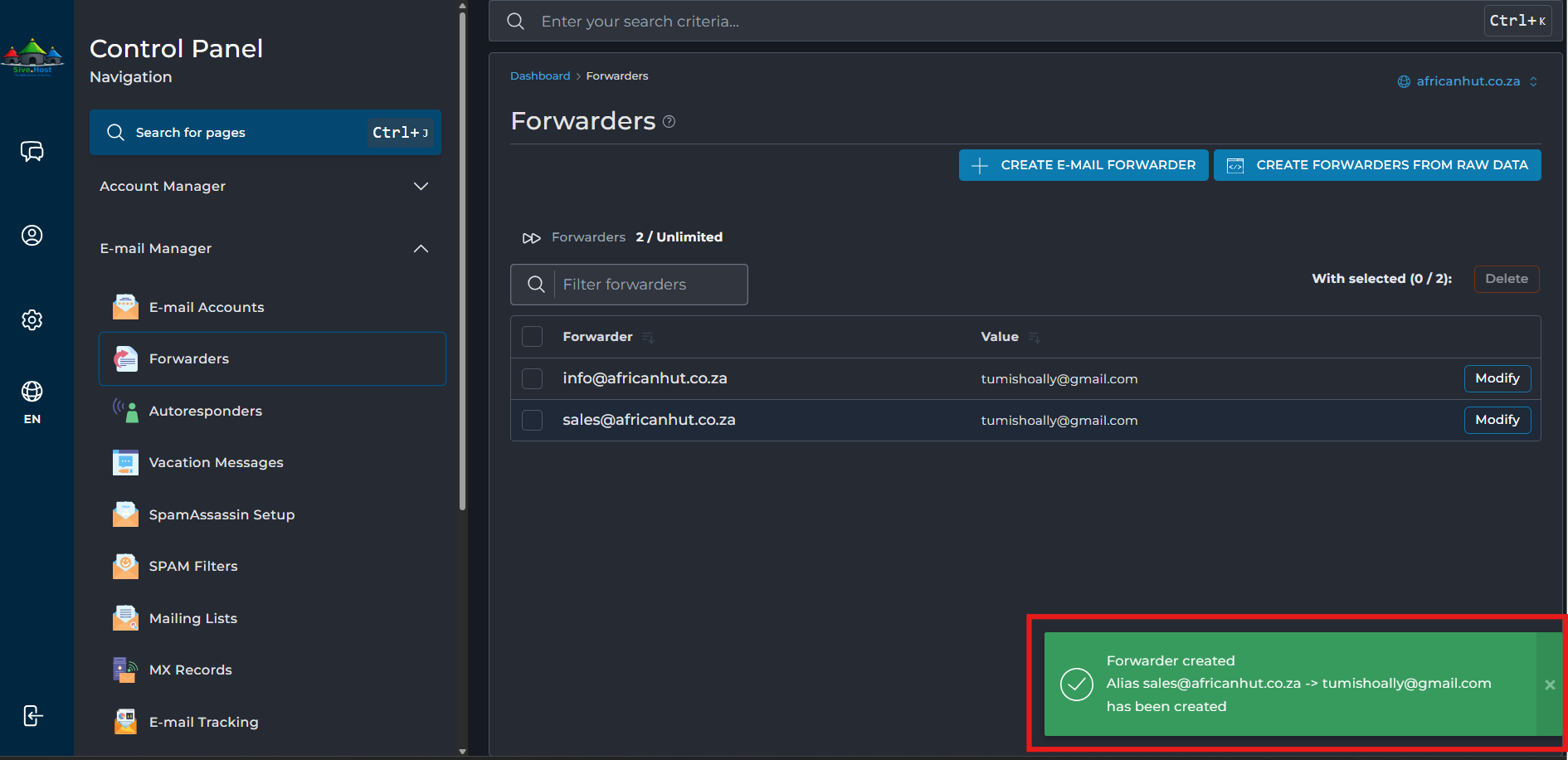Image resolution: width=1568 pixels, height=760 pixels.
Task: Select the info@africanhut.co.za forwarder checkbox
Action: pyautogui.click(x=532, y=378)
